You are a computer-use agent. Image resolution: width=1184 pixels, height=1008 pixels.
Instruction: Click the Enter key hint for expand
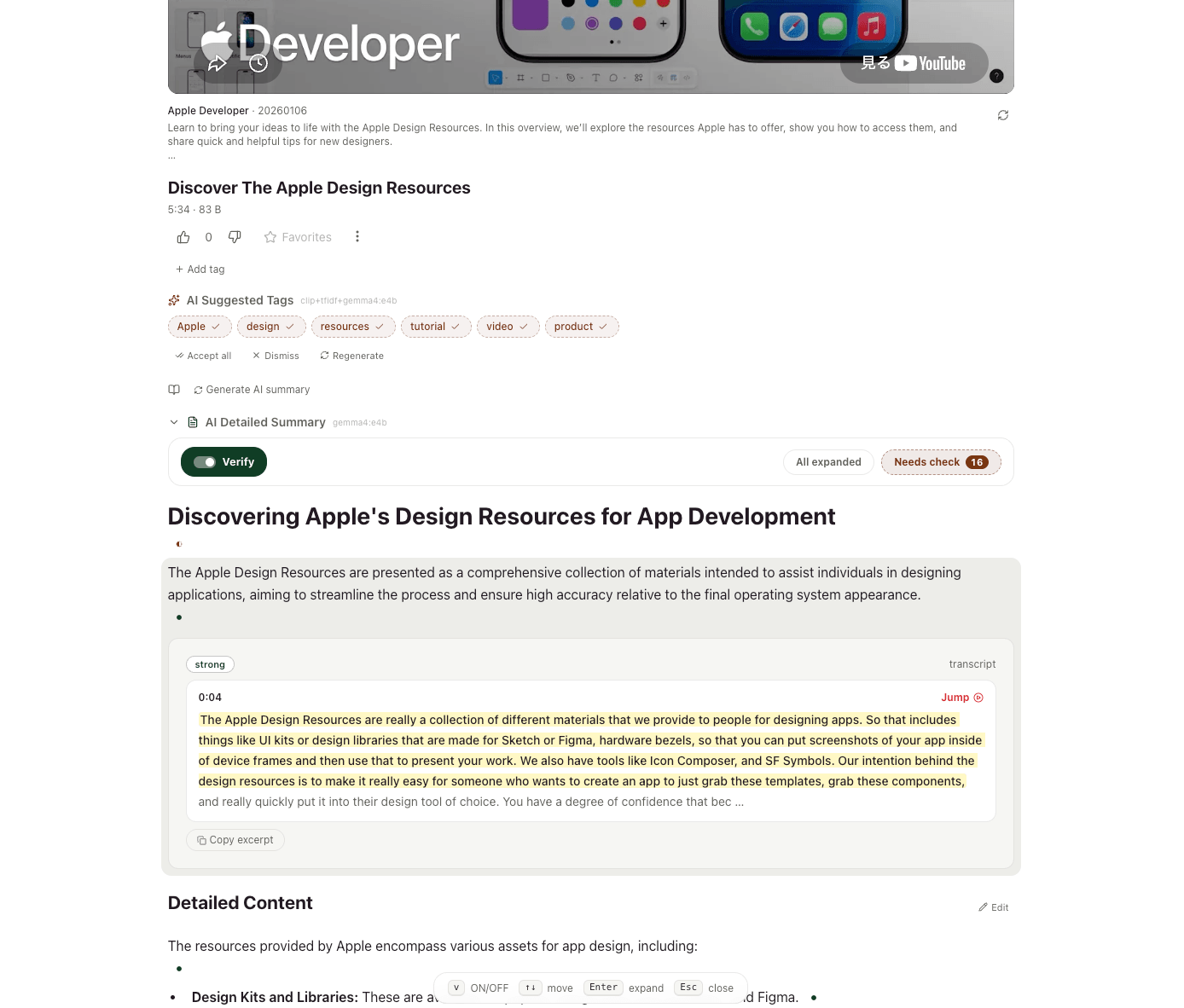(x=603, y=988)
